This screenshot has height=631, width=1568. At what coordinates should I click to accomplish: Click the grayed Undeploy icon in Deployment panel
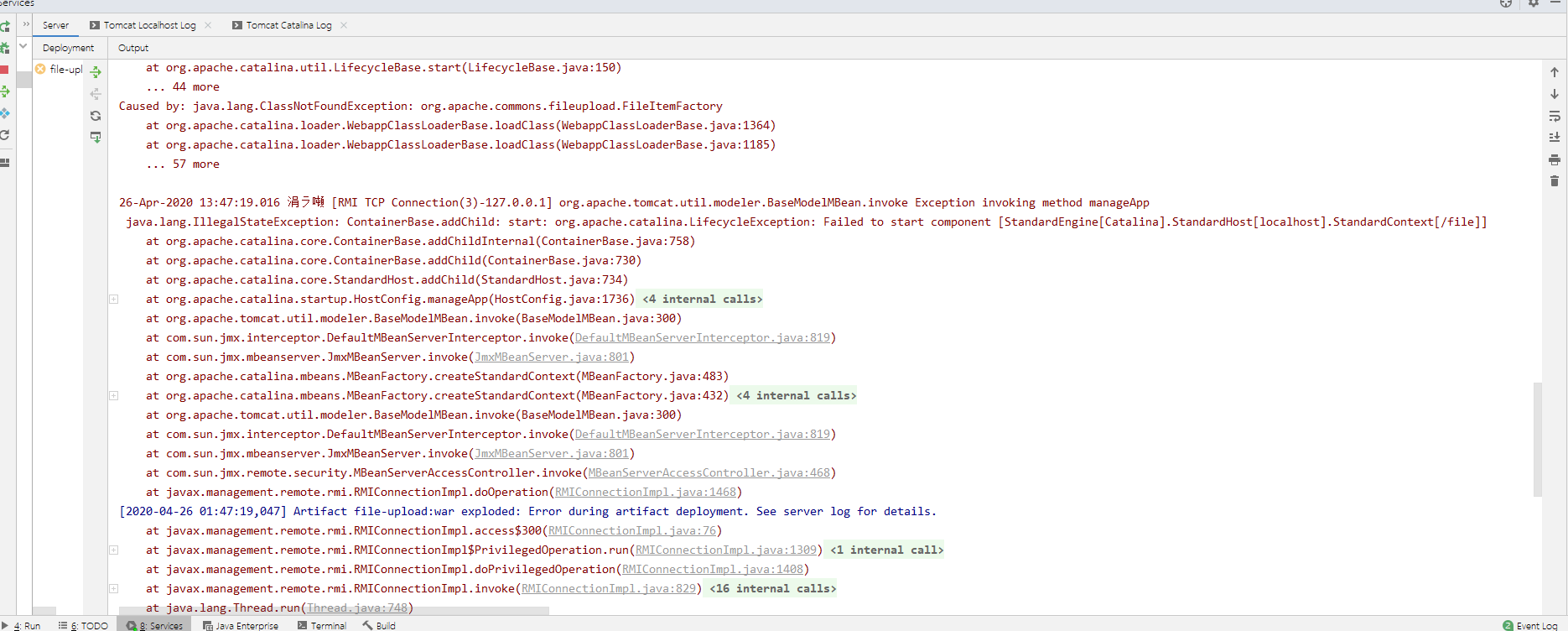tap(96, 94)
